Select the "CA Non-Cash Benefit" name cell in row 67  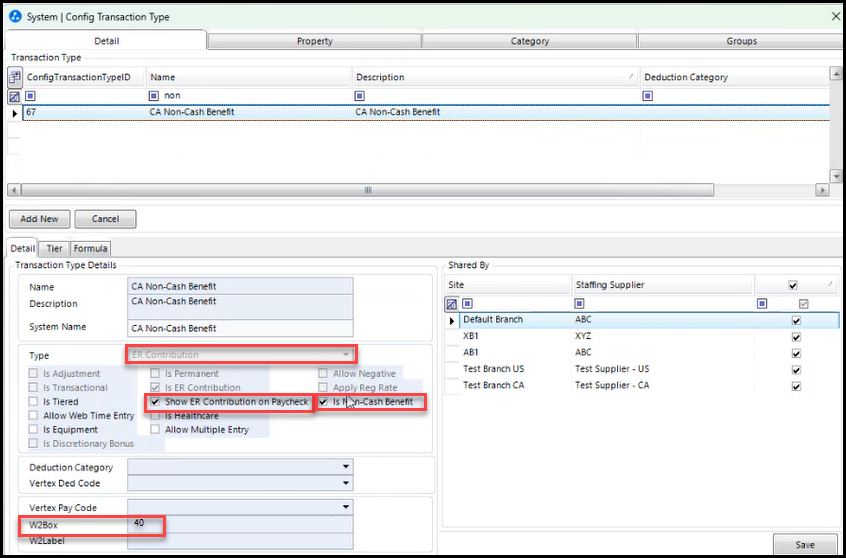click(x=249, y=112)
